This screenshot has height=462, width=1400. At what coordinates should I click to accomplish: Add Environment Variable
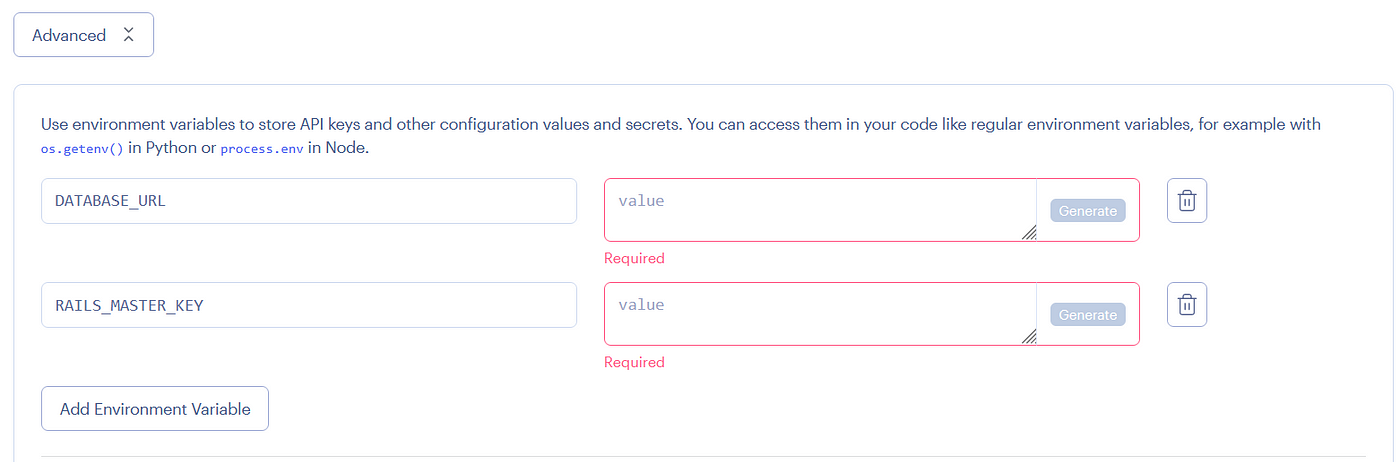pos(155,409)
